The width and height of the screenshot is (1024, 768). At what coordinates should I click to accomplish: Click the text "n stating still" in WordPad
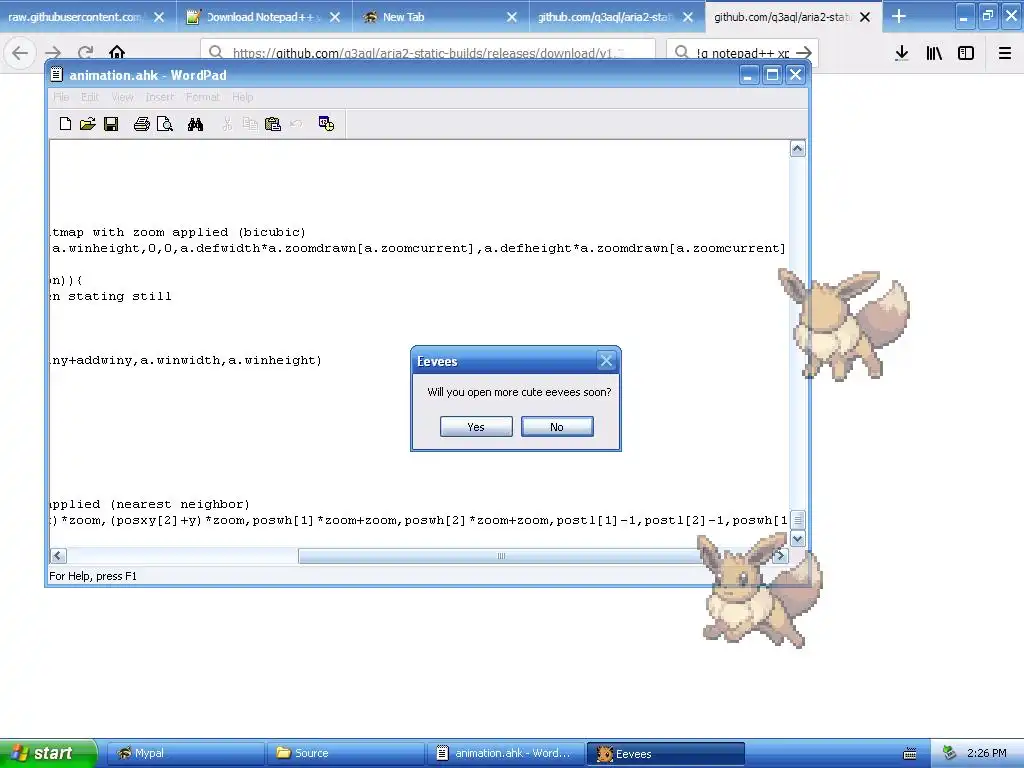[x=111, y=296]
